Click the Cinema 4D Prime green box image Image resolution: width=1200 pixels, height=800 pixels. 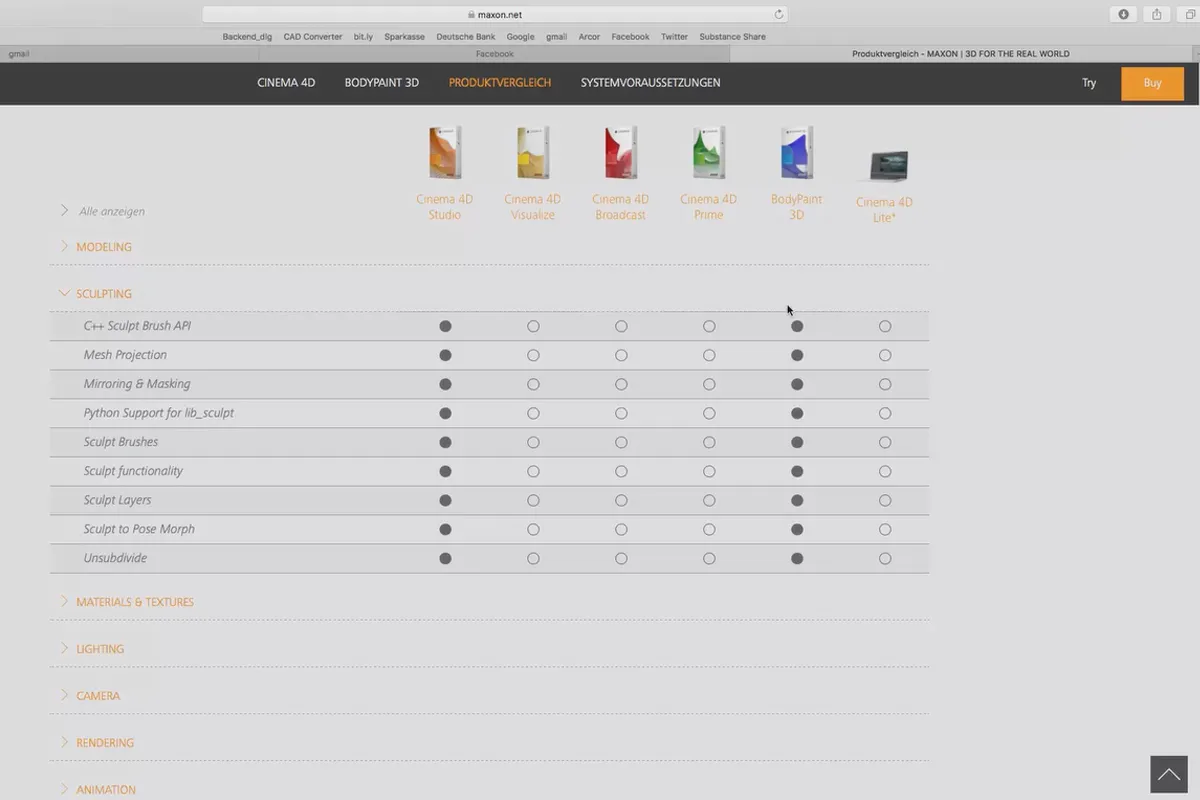(709, 153)
